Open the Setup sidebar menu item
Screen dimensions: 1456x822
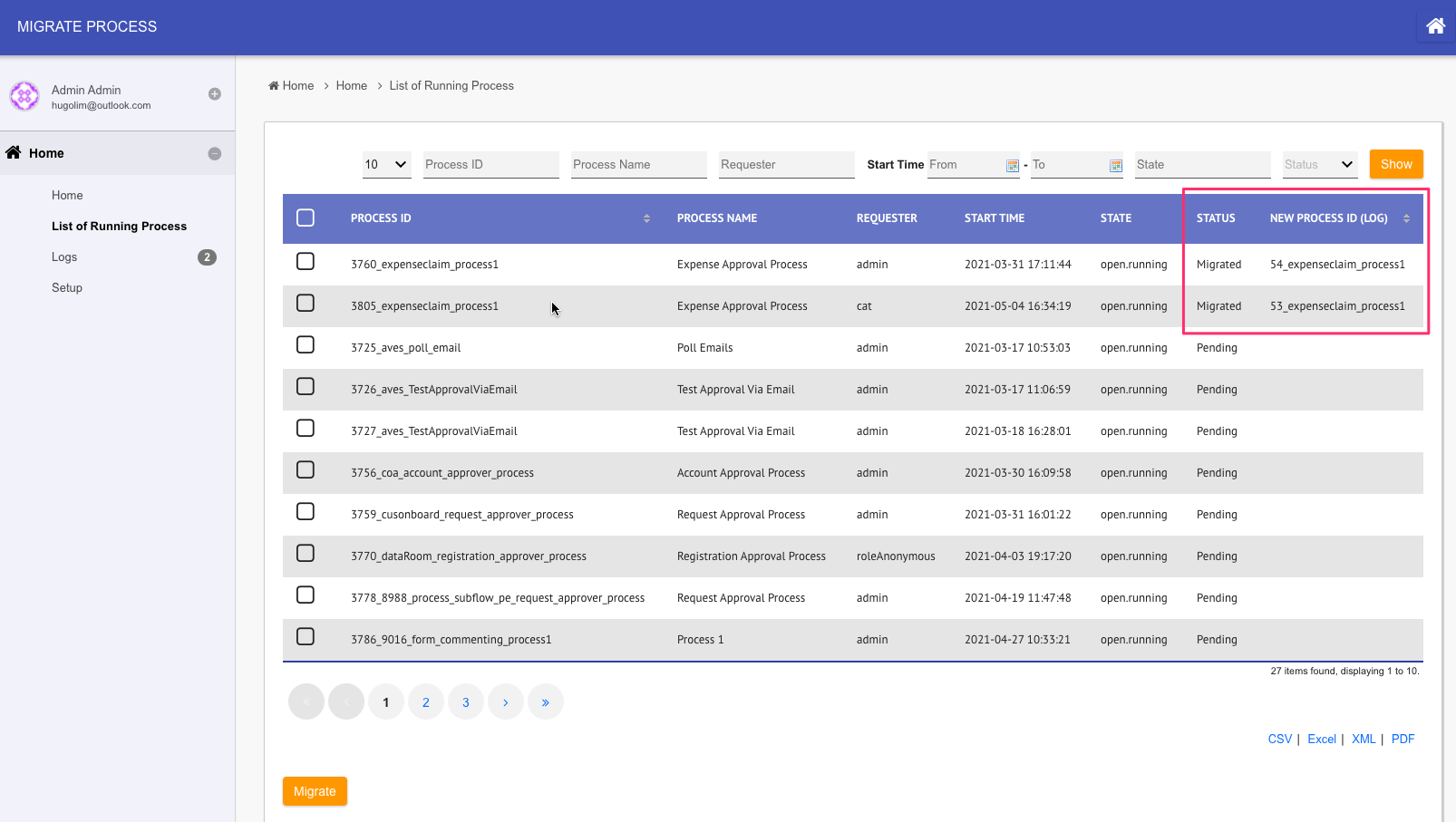coord(67,288)
